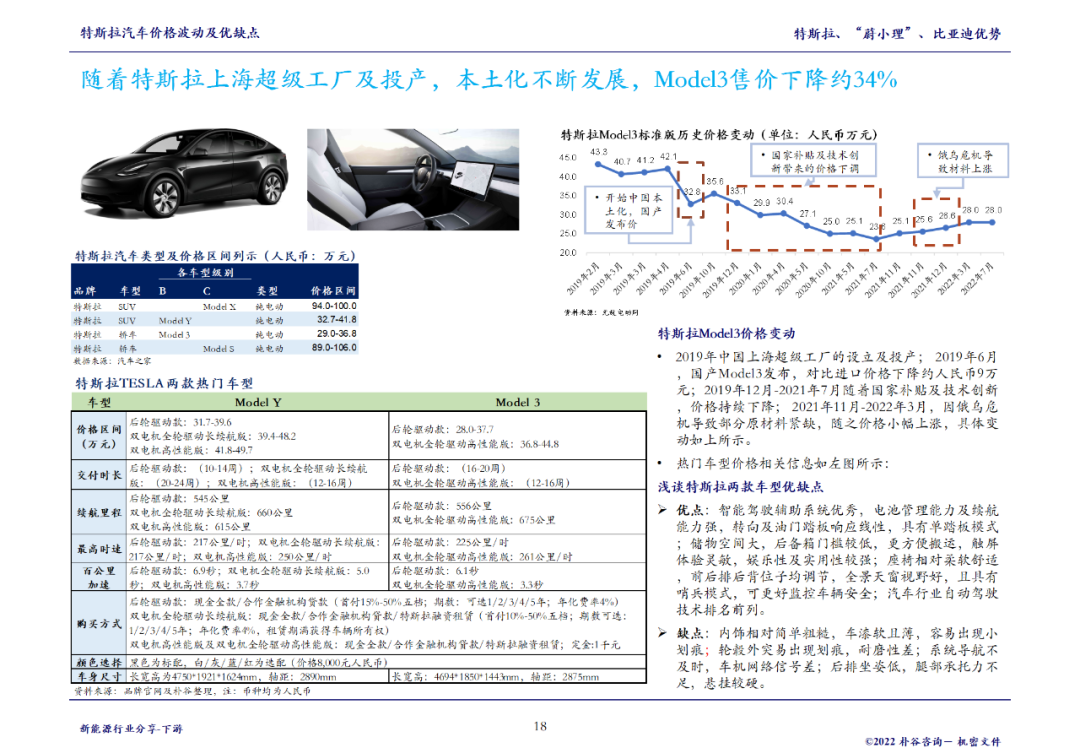Click the 43.3 data label on the chart
Viewport: 1080px width, 748px height.
click(599, 152)
